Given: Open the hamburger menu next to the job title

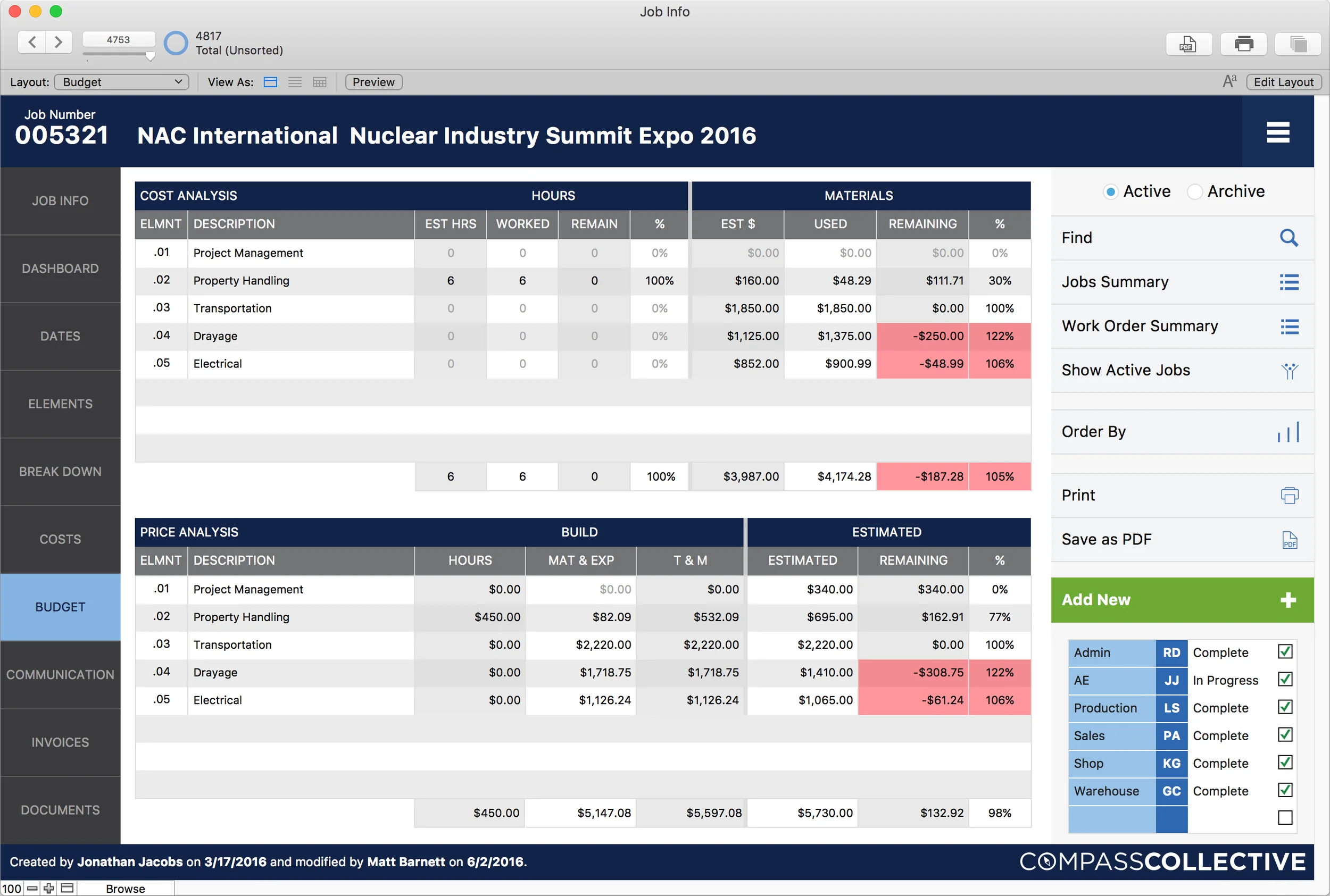Looking at the screenshot, I should (1278, 132).
